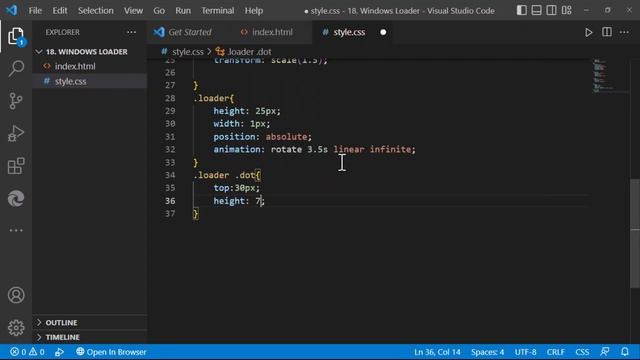Open notifications bell in status bar
Viewport: 640px width, 360px height.
click(x=624, y=352)
